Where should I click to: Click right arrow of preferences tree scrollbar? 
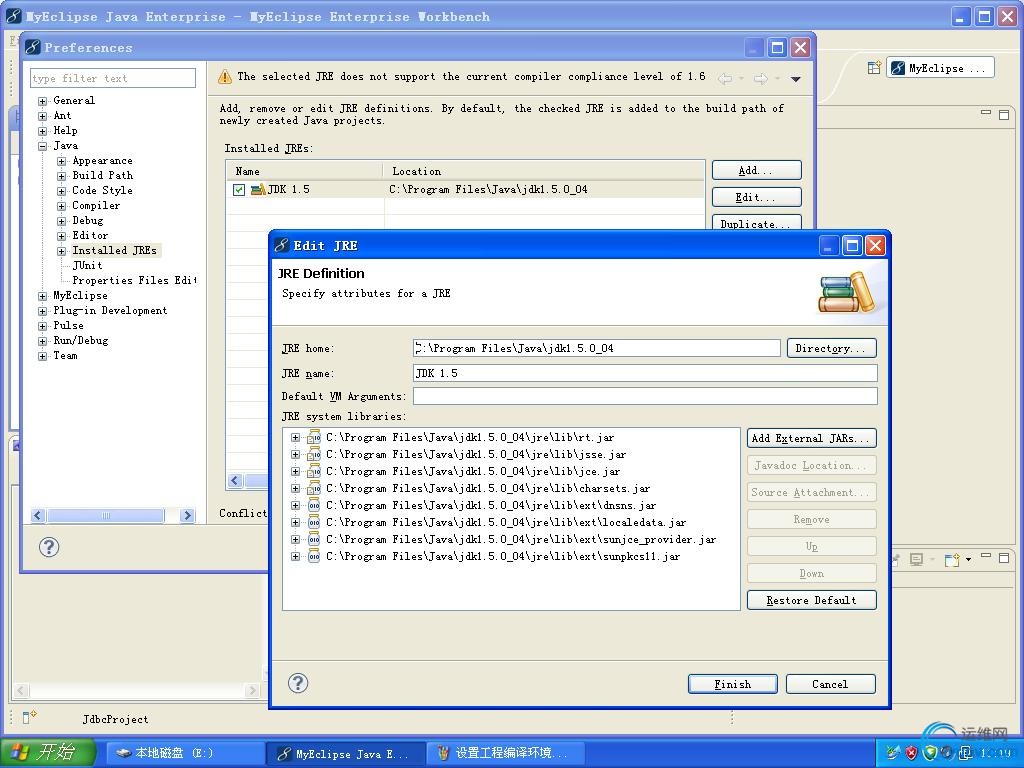[x=187, y=515]
